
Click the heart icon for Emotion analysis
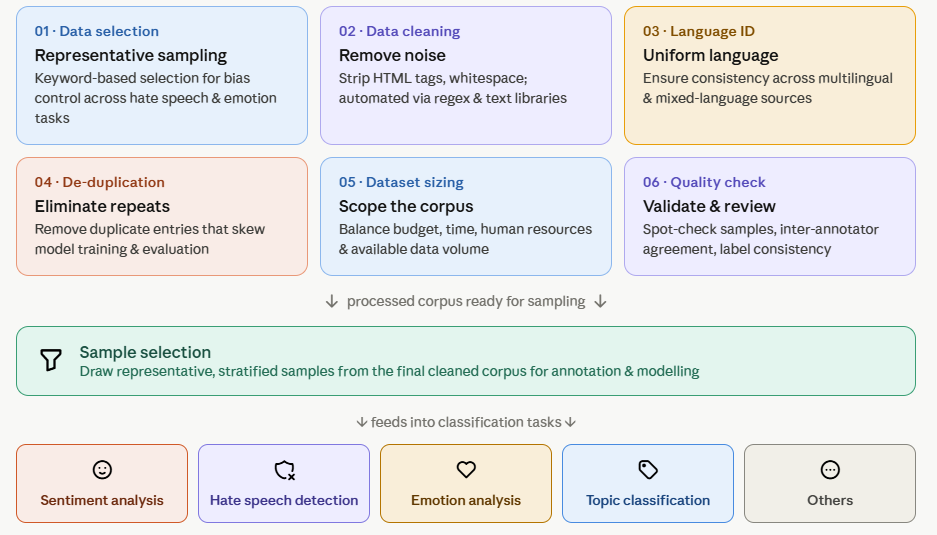(x=466, y=470)
